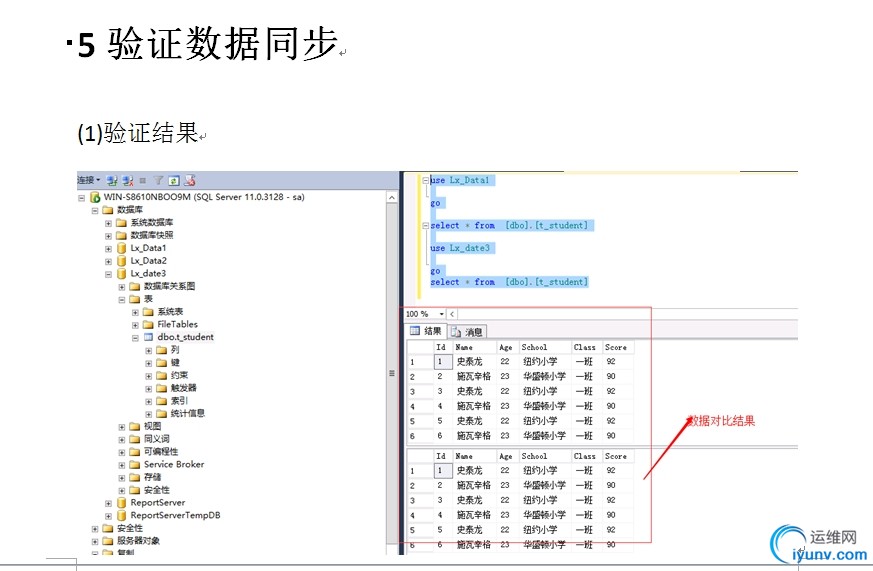Click the Service Broker folder icon
This screenshot has width=873, height=571.
click(135, 464)
